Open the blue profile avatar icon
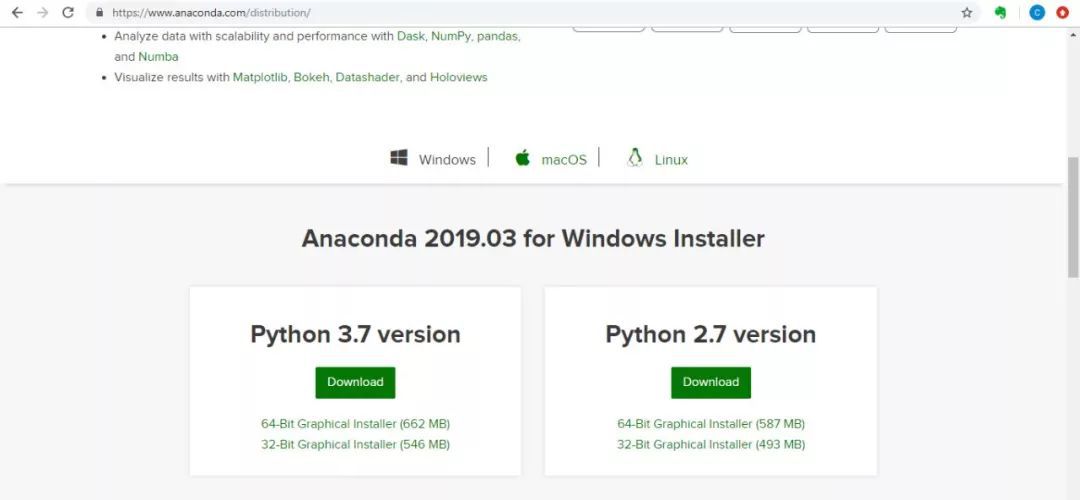The height and width of the screenshot is (500, 1080). pos(1037,12)
